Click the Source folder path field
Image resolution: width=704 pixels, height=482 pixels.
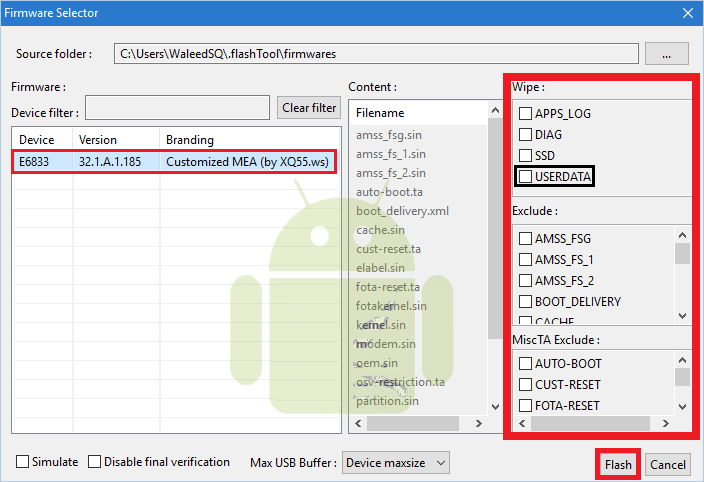click(x=376, y=54)
